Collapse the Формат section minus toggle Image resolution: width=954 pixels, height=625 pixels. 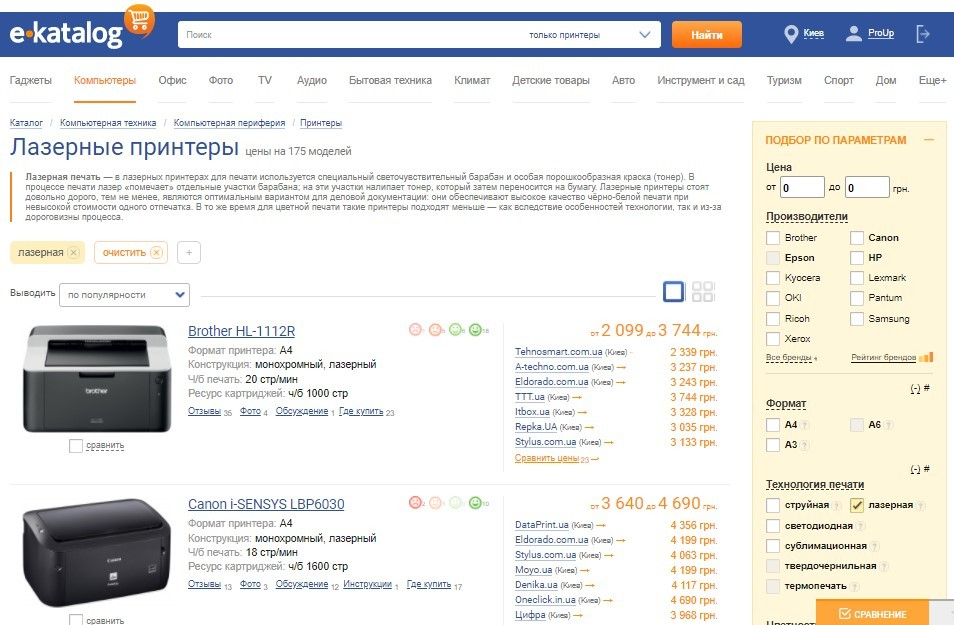pyautogui.click(x=915, y=388)
